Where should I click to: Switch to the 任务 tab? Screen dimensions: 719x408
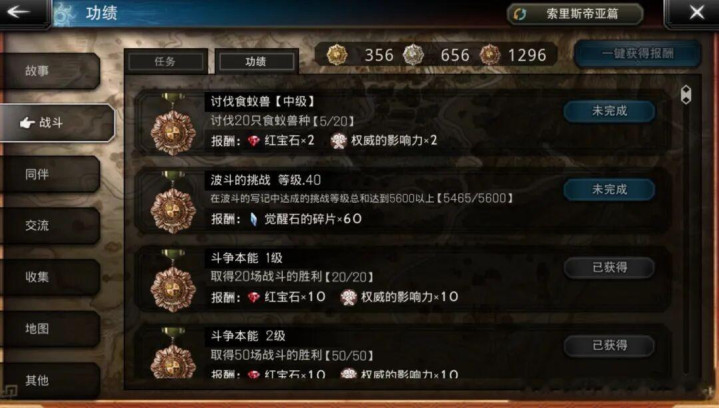click(166, 61)
